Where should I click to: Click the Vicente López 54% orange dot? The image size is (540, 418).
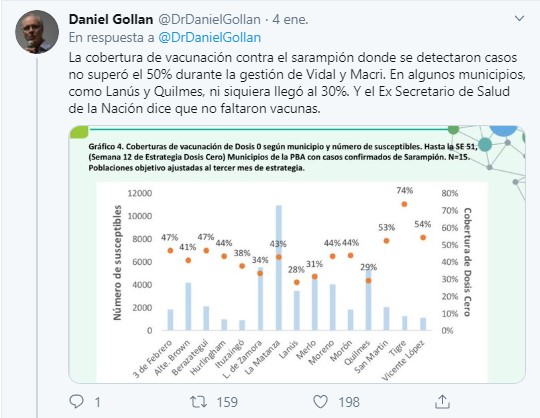(423, 238)
